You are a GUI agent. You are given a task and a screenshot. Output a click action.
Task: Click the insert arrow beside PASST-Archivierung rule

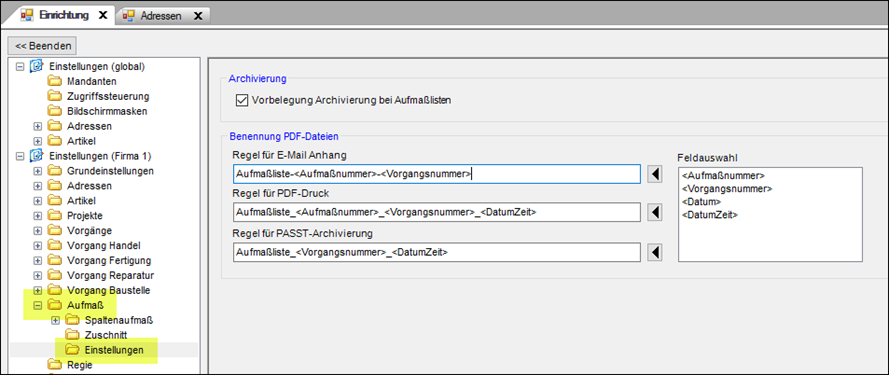coord(655,252)
